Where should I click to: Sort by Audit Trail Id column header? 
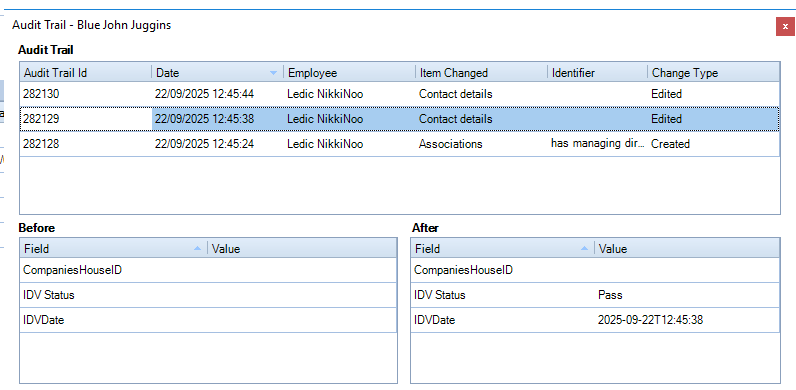86,73
